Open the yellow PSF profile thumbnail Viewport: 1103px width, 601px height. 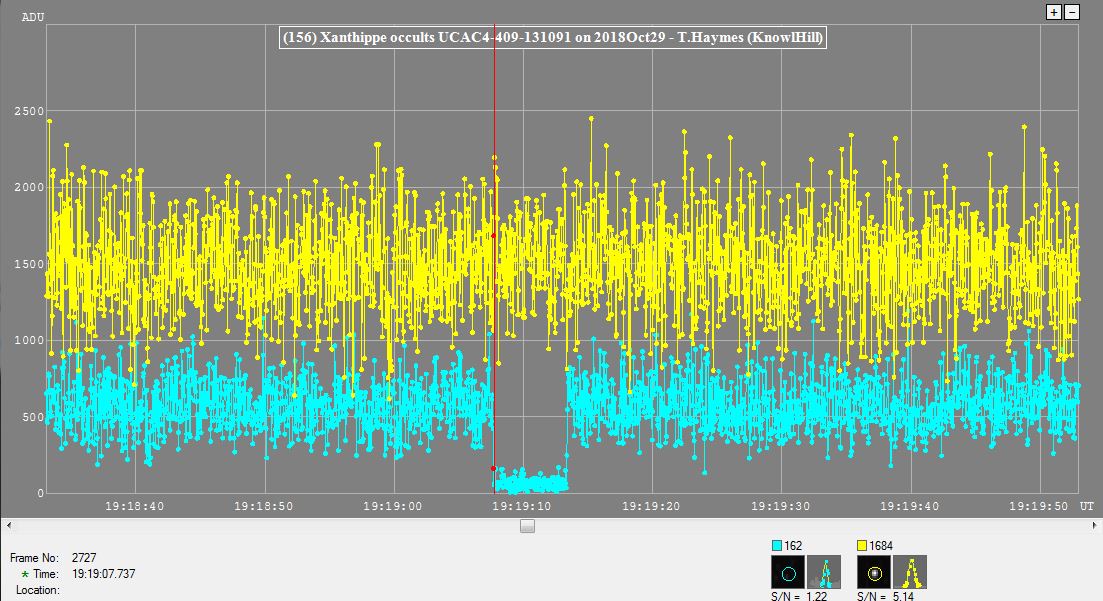pos(910,573)
